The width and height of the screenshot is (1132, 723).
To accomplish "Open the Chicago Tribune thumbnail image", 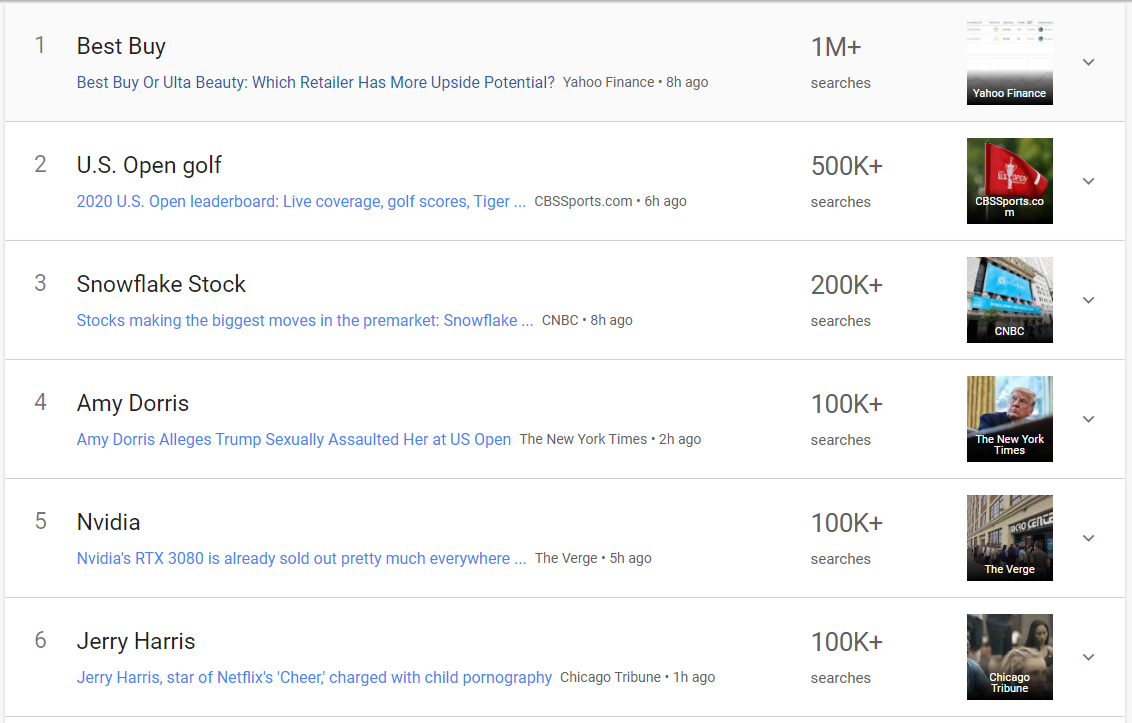I will tap(1009, 657).
